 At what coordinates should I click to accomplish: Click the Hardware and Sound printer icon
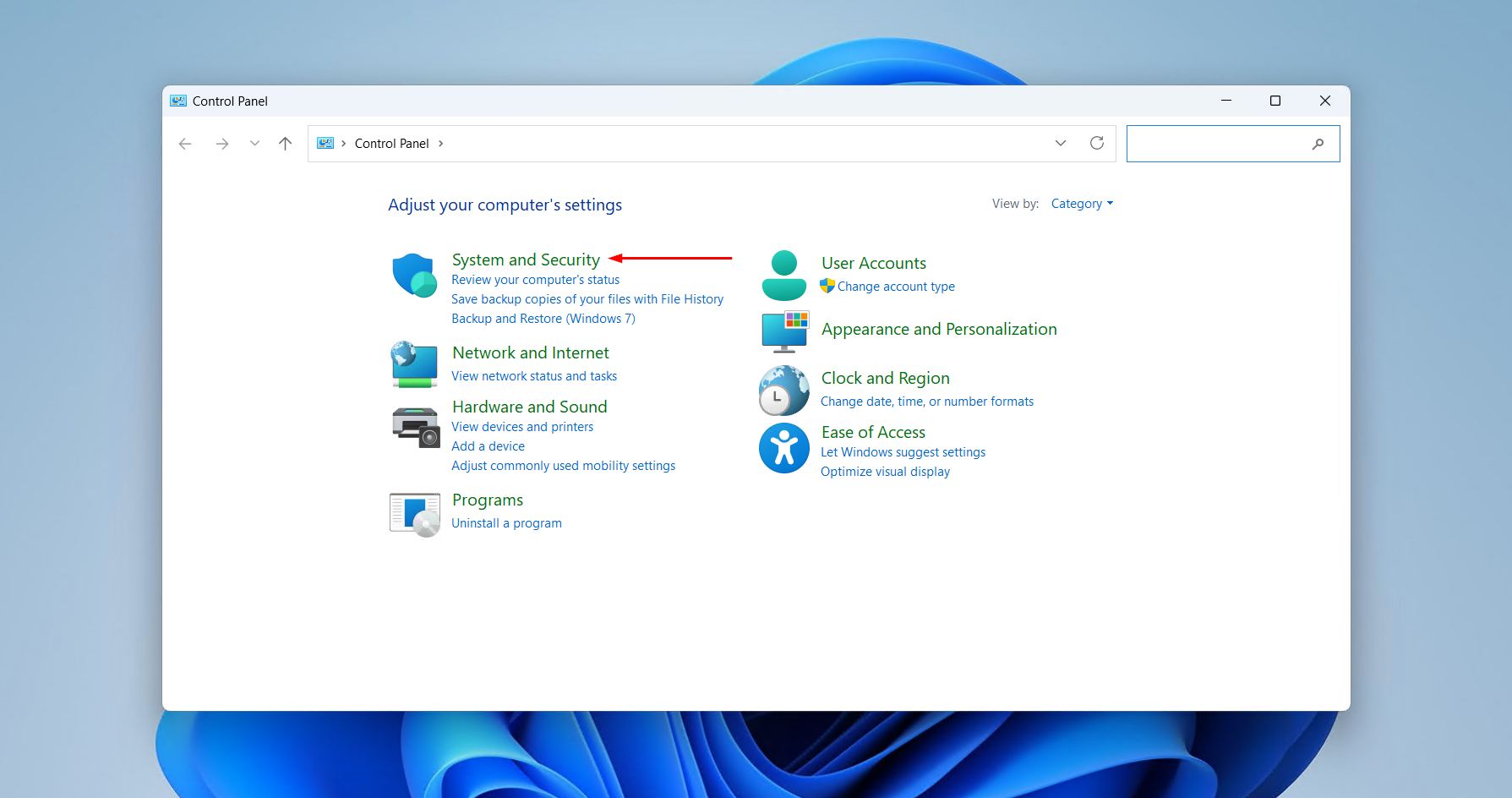[x=416, y=427]
